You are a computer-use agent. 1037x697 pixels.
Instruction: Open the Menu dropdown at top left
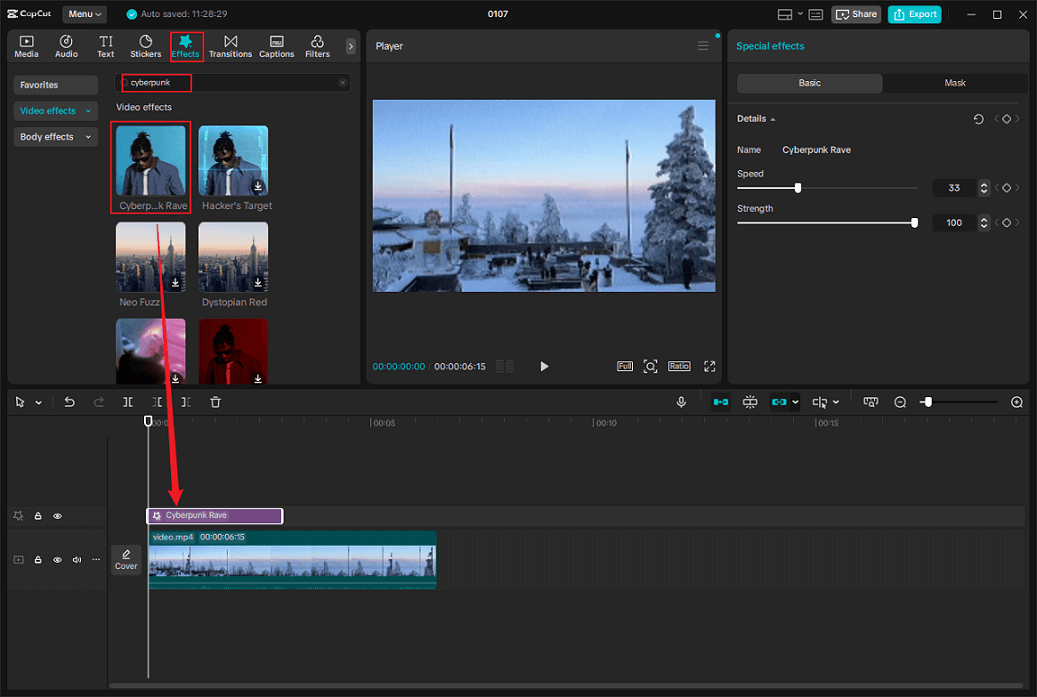click(x=84, y=14)
